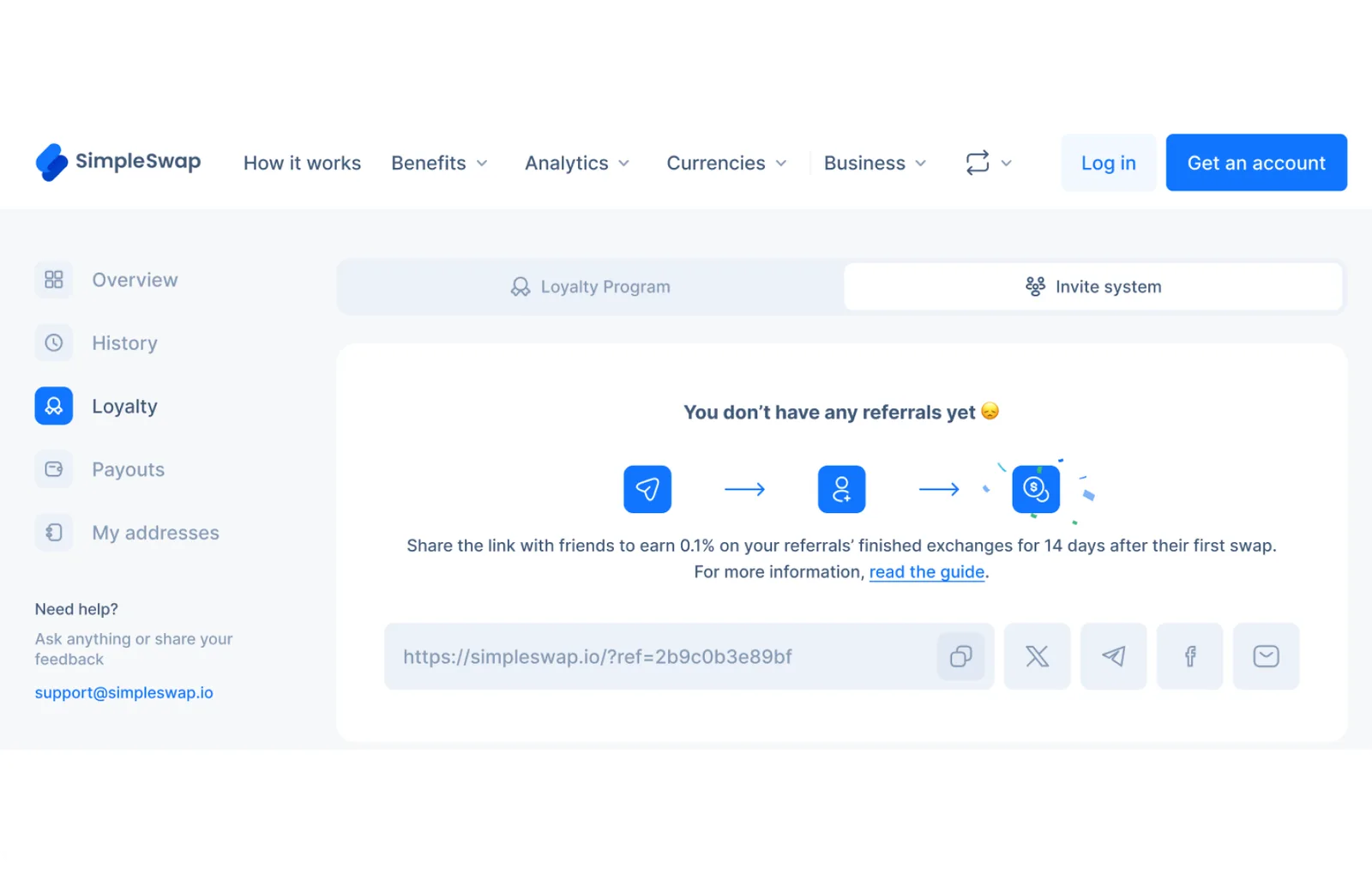1372x875 pixels.
Task: Click the 'Need help?' text
Action: click(76, 609)
